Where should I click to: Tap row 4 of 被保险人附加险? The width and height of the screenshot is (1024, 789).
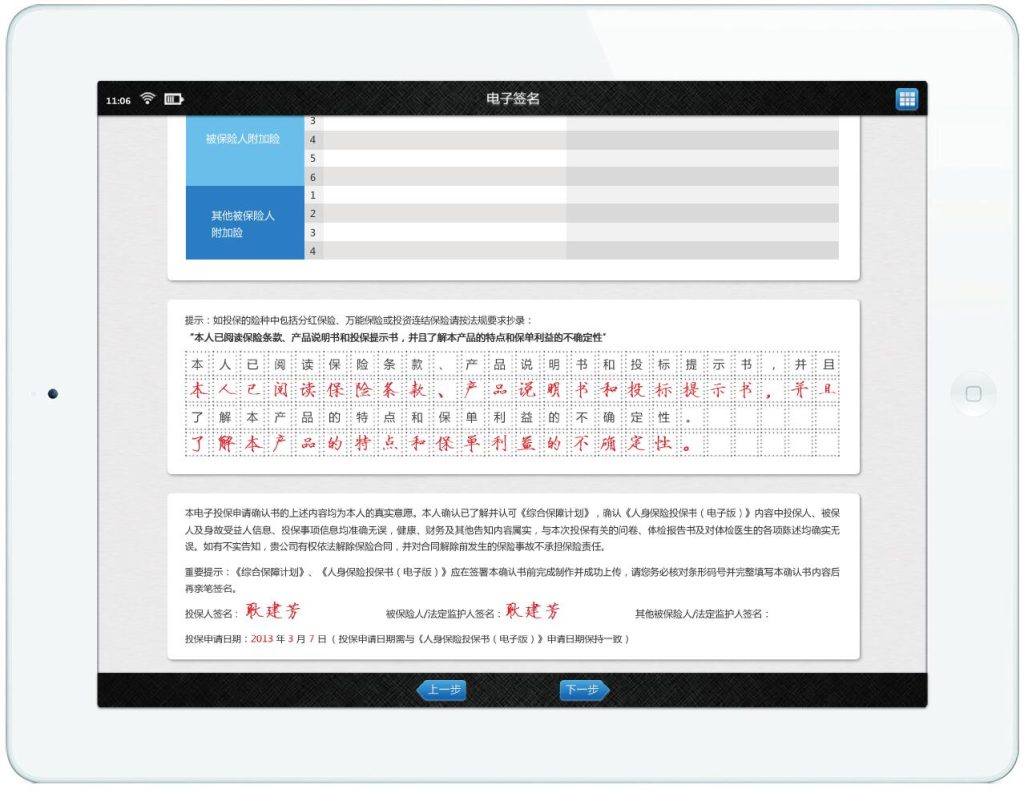[571, 140]
